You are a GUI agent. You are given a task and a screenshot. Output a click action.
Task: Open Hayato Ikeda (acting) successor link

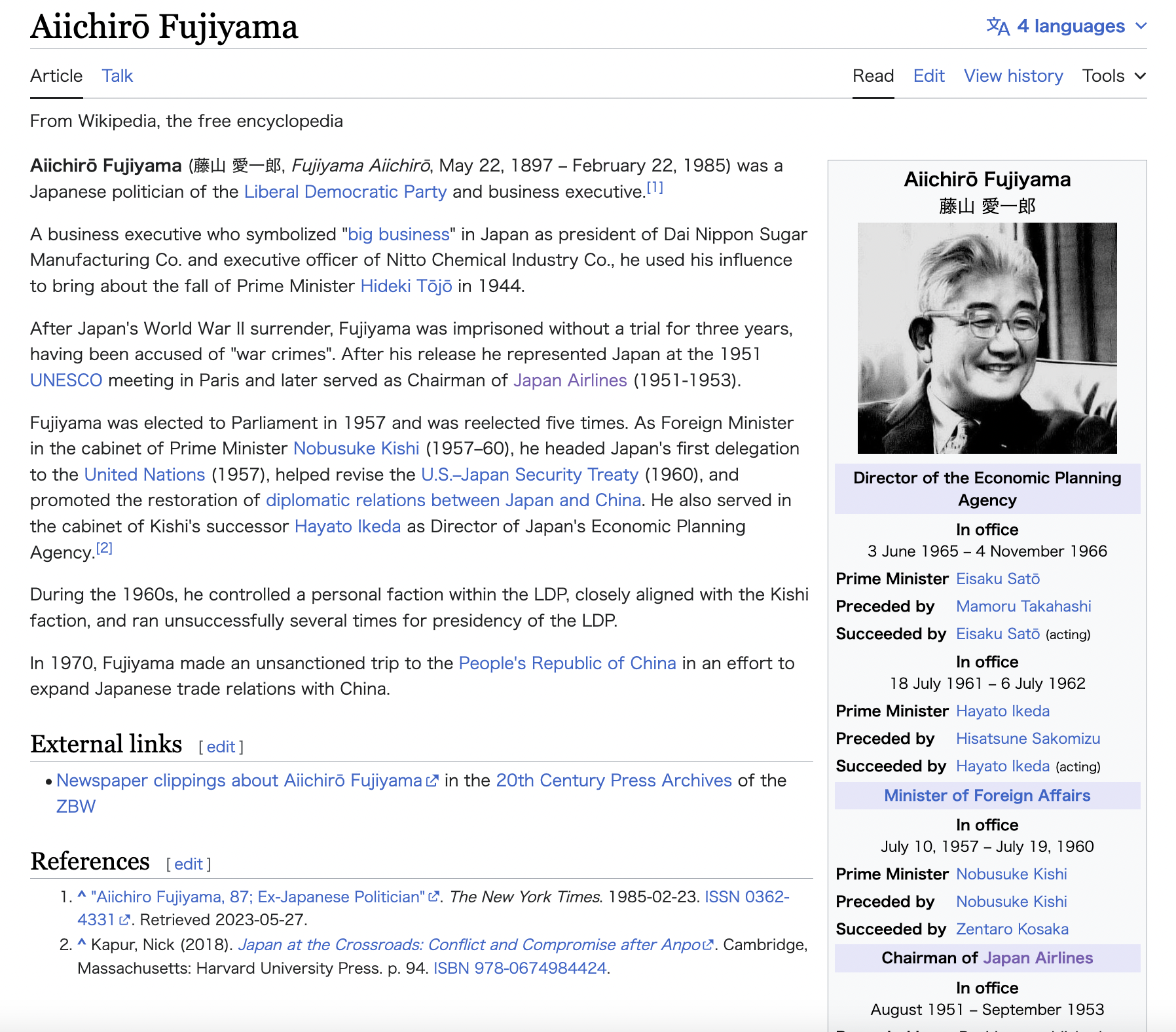pyautogui.click(x=1002, y=766)
